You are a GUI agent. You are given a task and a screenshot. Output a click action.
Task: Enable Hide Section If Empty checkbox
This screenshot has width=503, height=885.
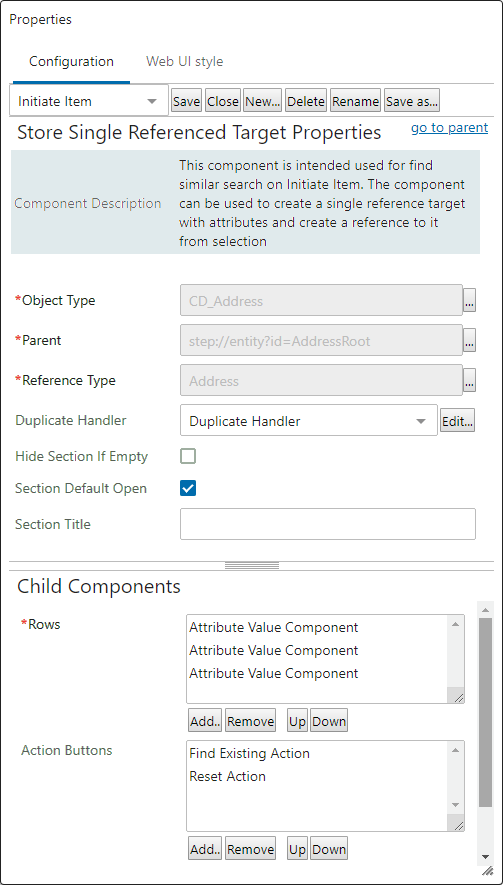[x=188, y=456]
